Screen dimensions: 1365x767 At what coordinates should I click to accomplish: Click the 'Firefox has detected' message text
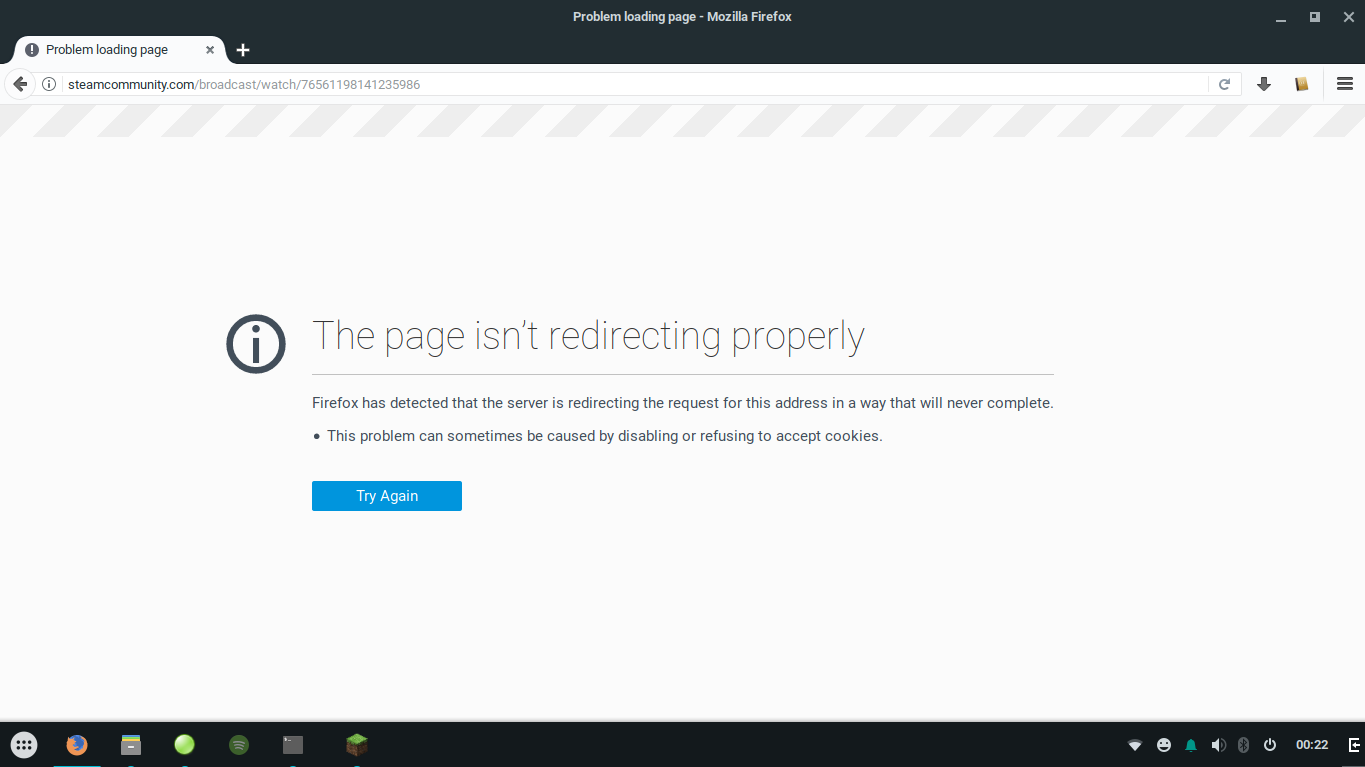pos(683,403)
